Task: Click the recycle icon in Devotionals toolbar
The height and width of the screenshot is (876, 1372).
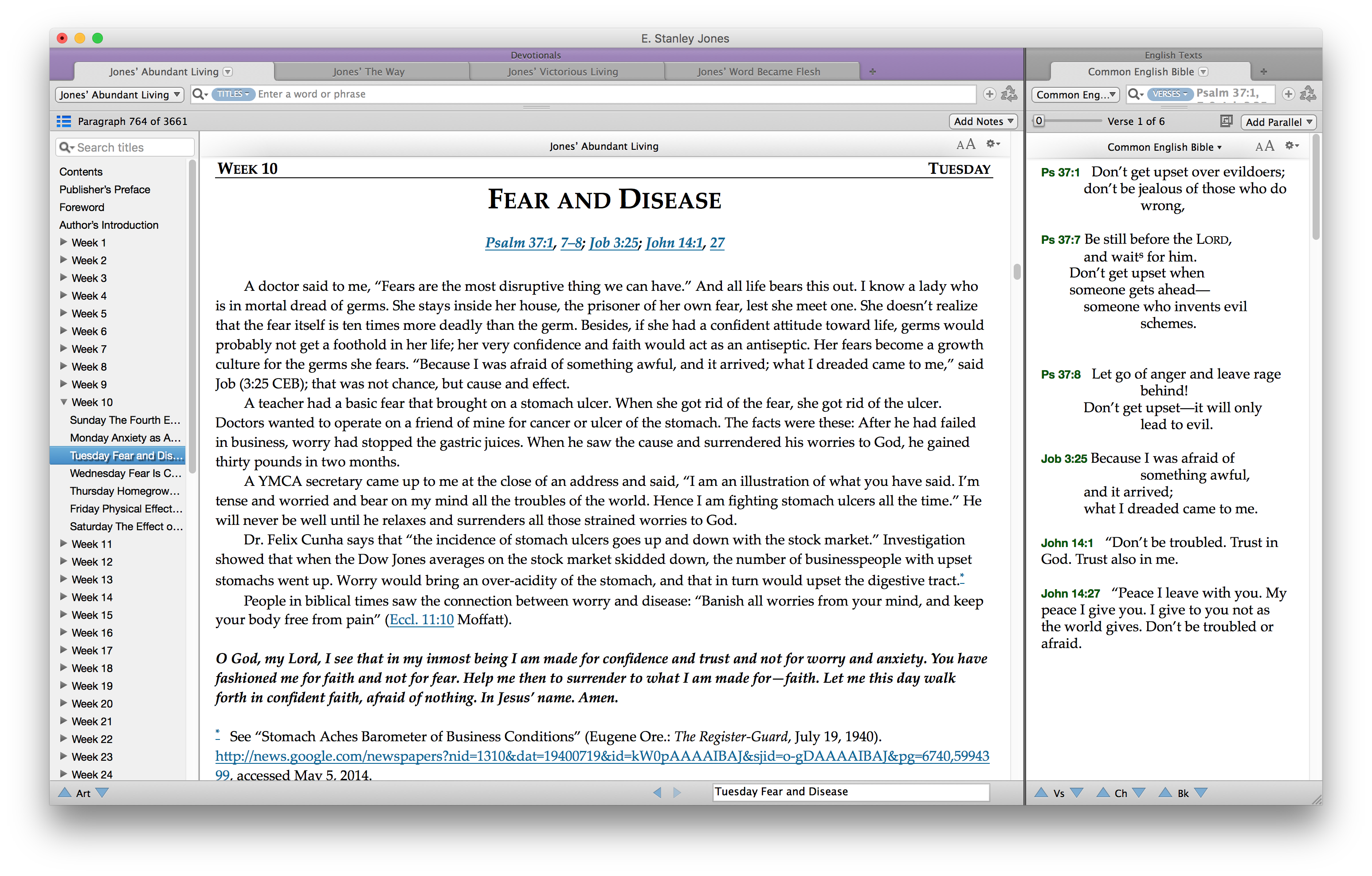Action: click(x=1009, y=94)
